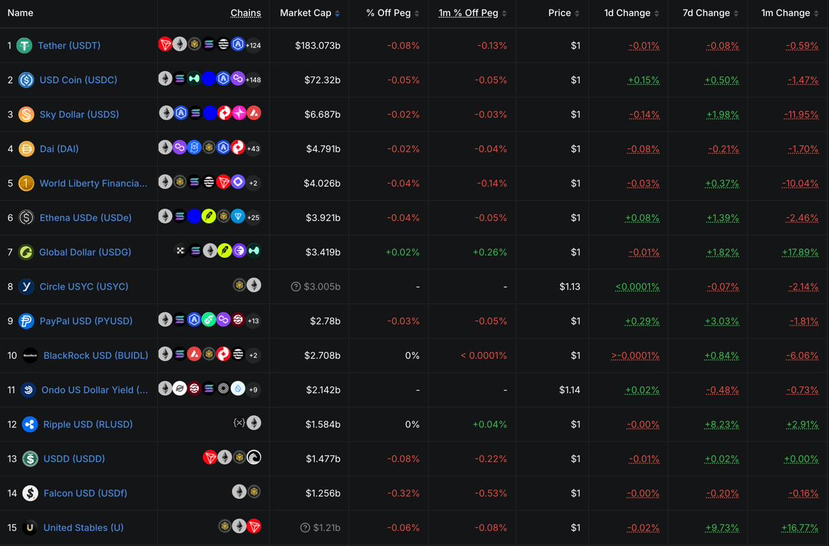Sort by Market Cap column arrow
This screenshot has width=829, height=546.
click(x=337, y=13)
